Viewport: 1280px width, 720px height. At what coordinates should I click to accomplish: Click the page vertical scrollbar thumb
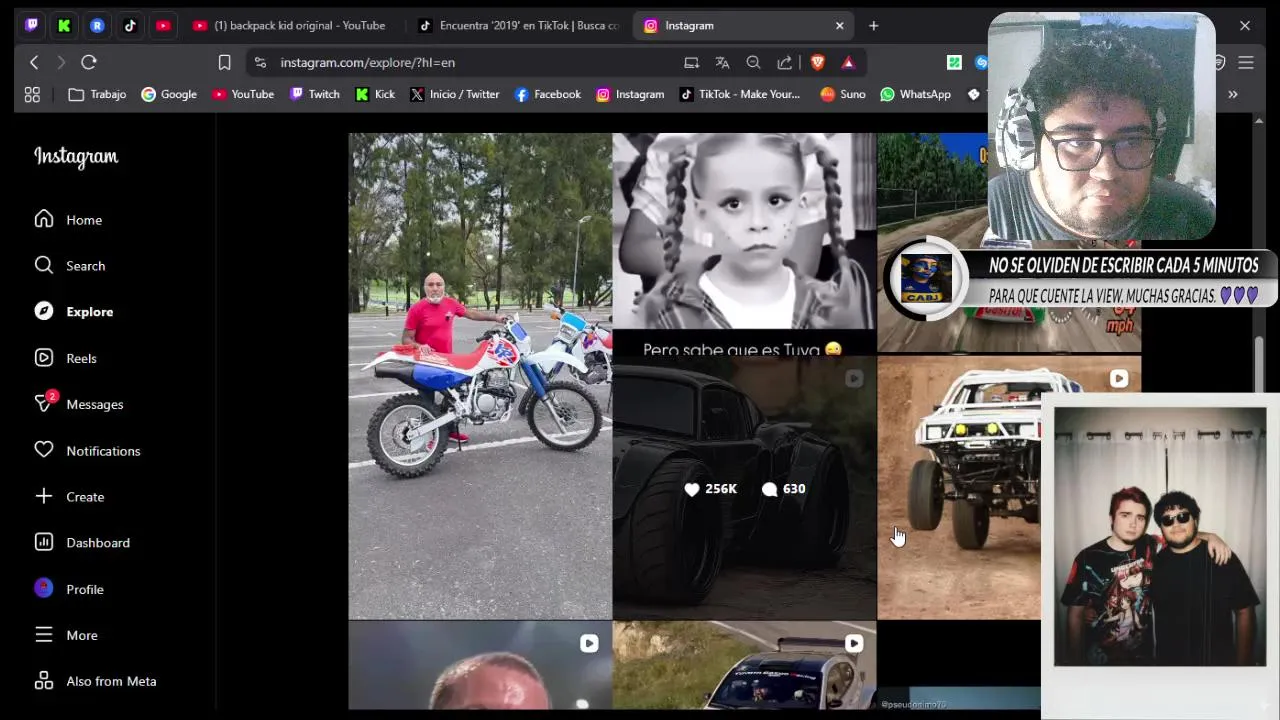[x=1259, y=365]
